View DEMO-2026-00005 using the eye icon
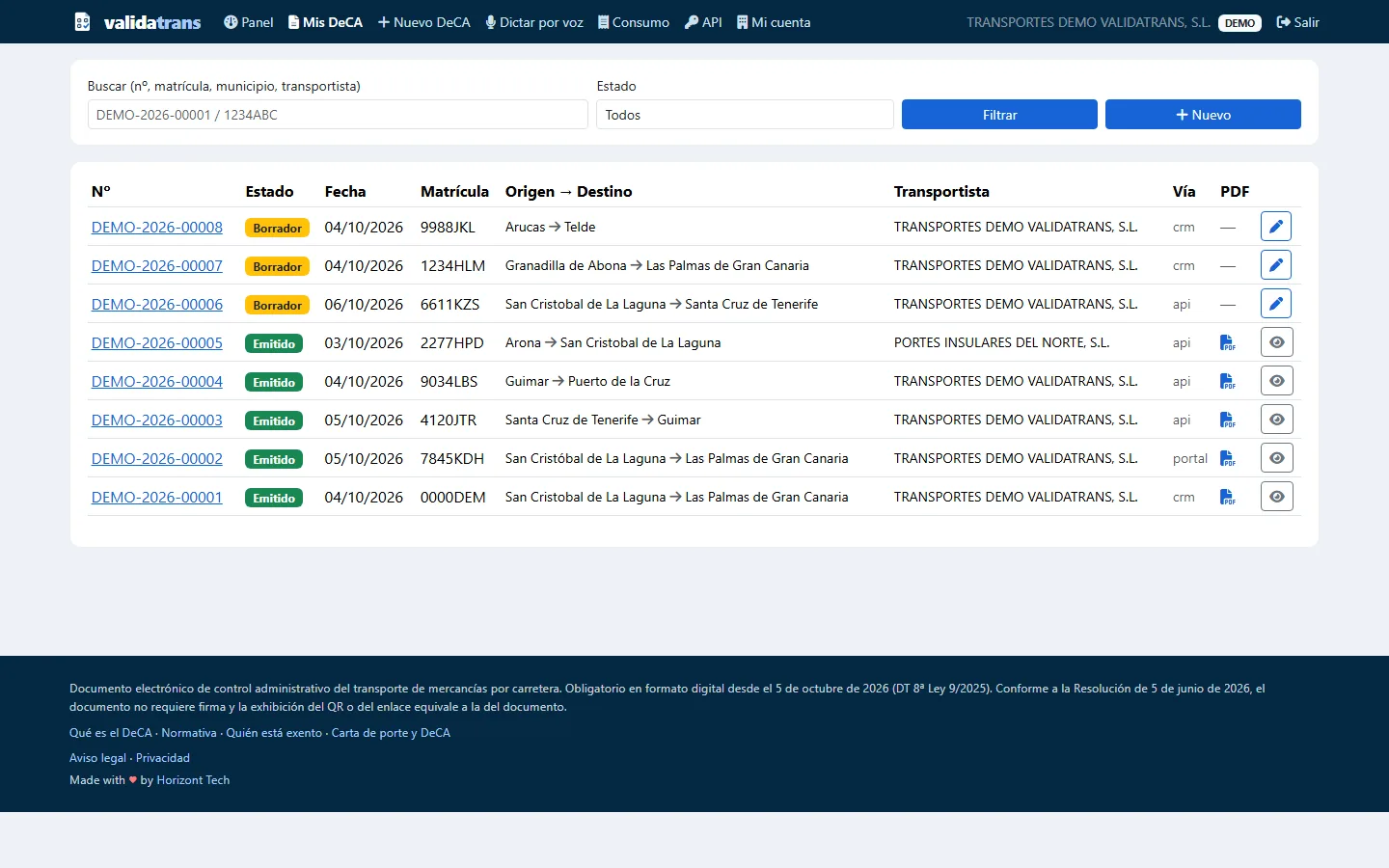 tap(1277, 342)
